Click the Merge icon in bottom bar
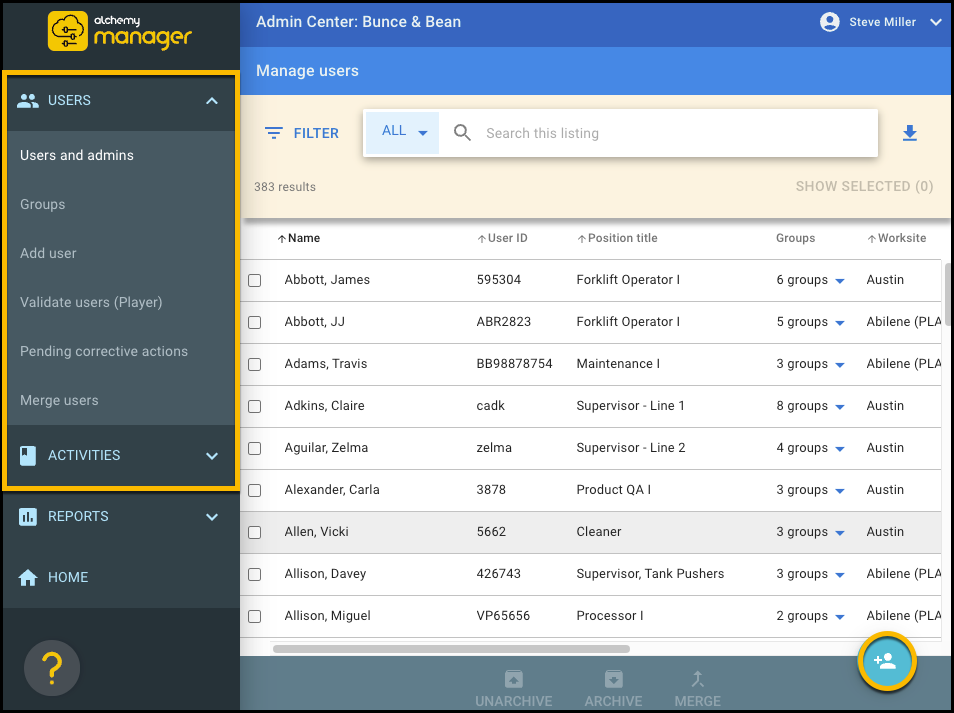Screen dimensions: 954x713 pos(697,679)
